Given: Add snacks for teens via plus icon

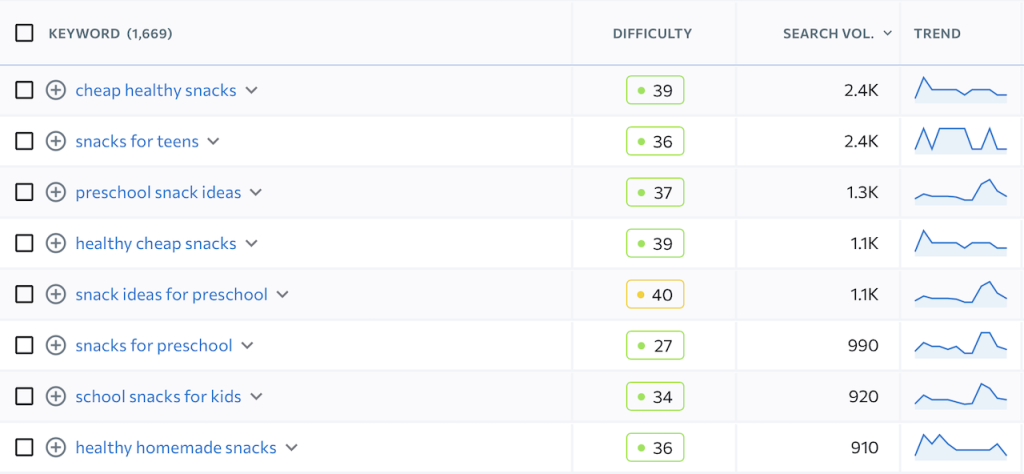Looking at the screenshot, I should [x=56, y=141].
